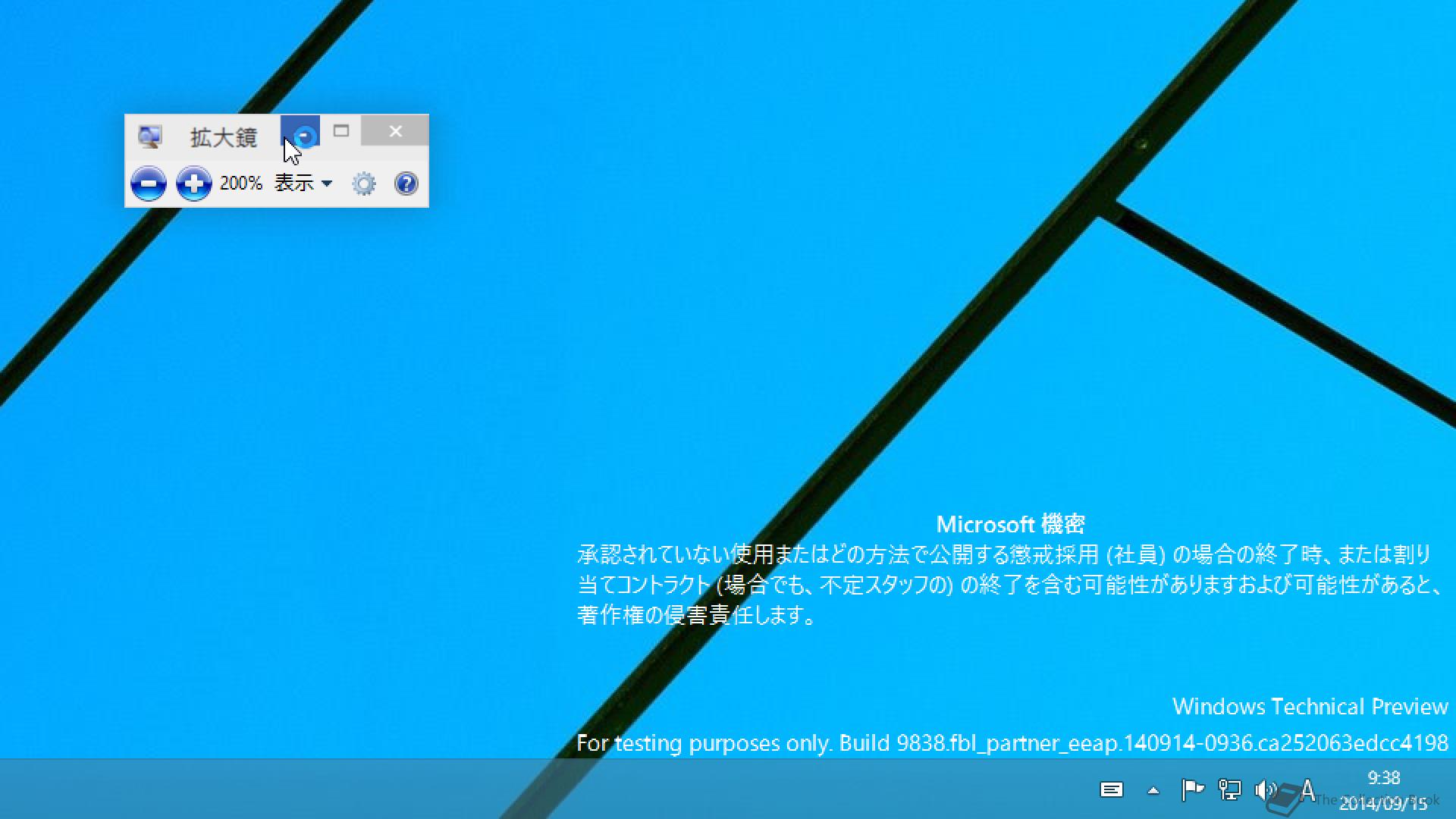Image resolution: width=1456 pixels, height=819 pixels.
Task: Click the 200% zoom level text
Action: point(241,183)
